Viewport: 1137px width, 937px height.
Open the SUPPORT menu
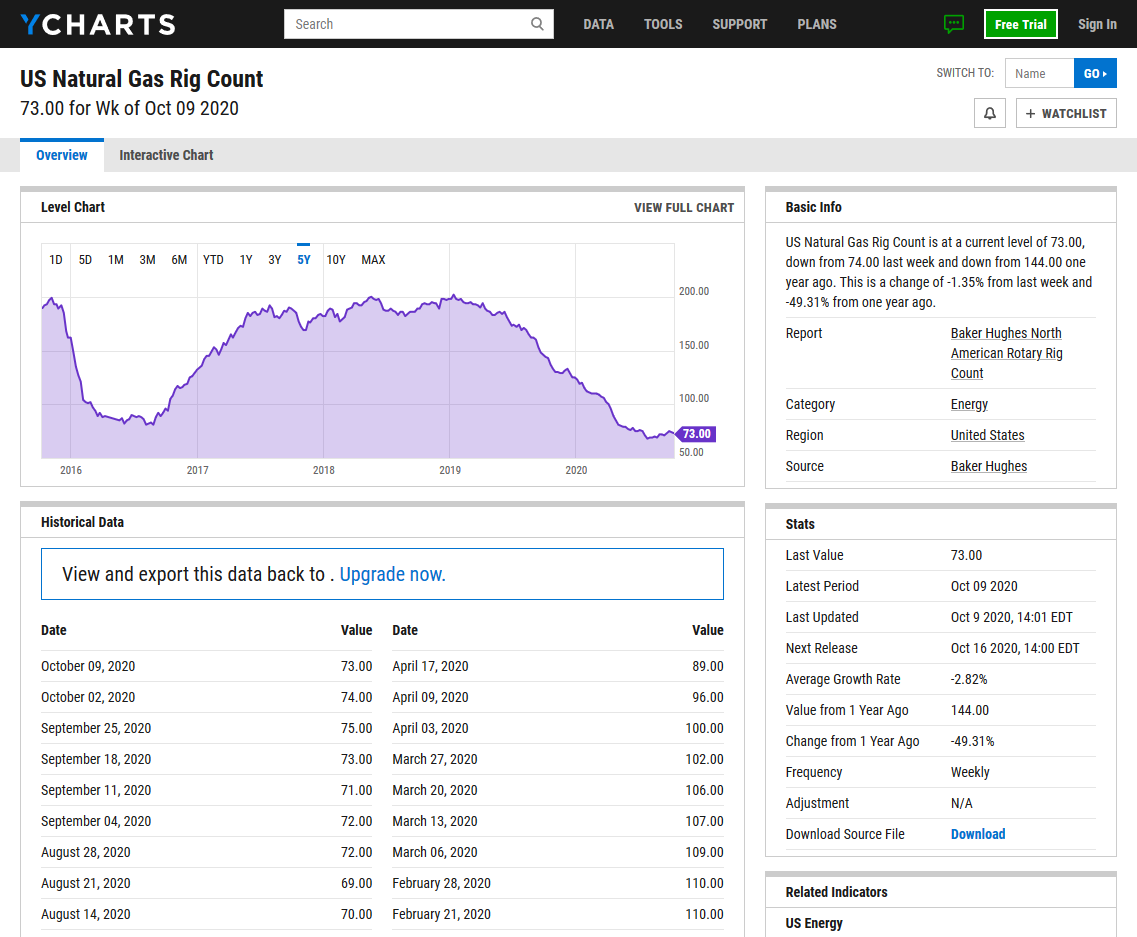click(740, 24)
